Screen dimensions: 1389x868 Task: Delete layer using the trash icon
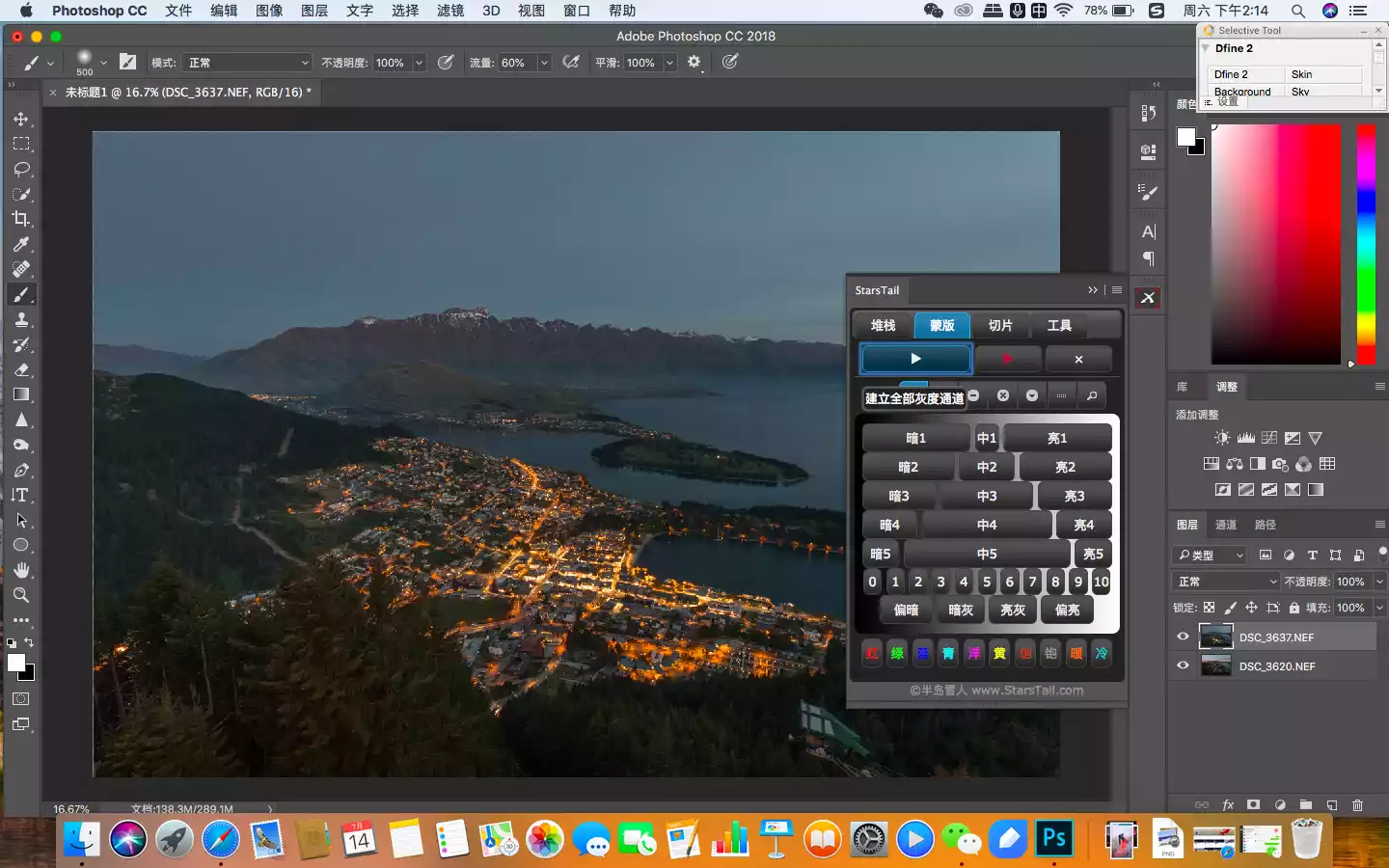(1357, 805)
